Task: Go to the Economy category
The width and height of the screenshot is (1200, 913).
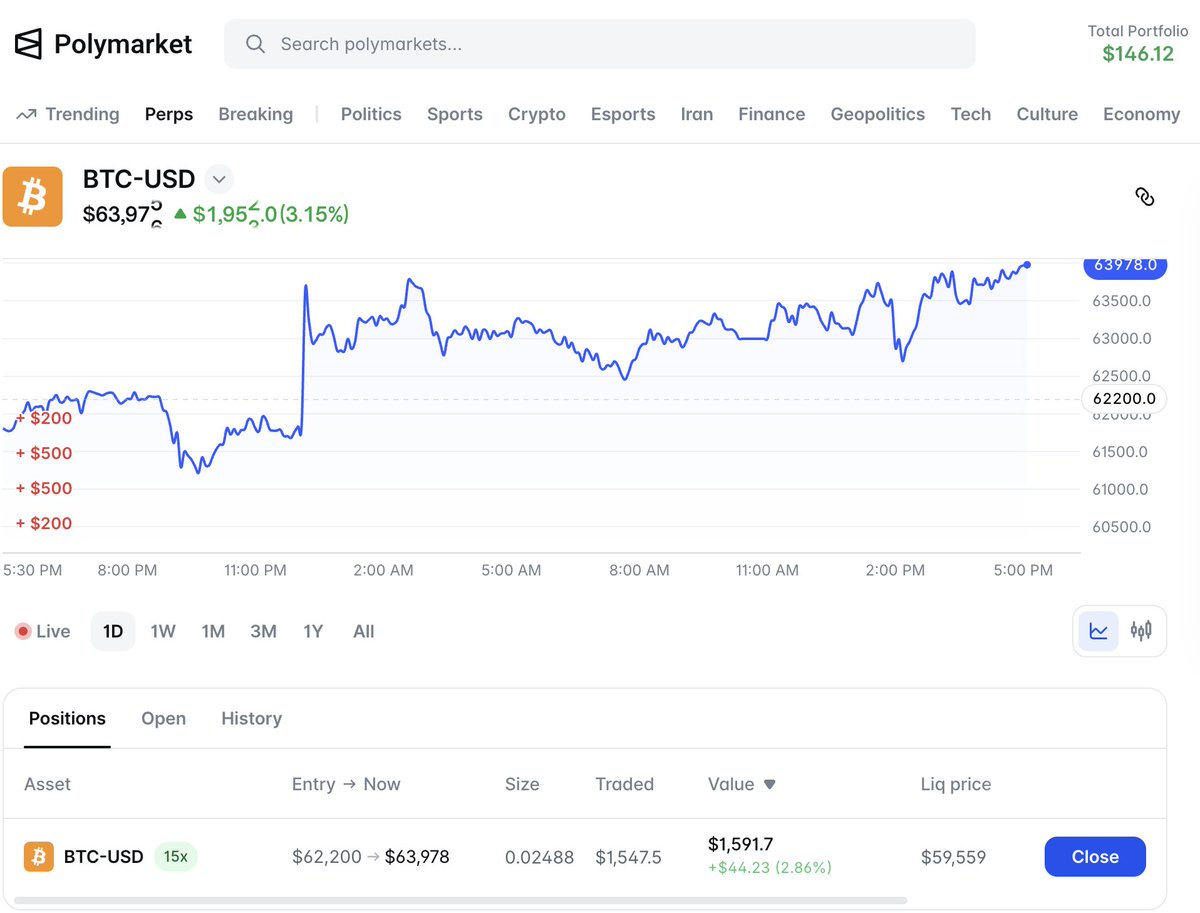Action: (x=1142, y=114)
